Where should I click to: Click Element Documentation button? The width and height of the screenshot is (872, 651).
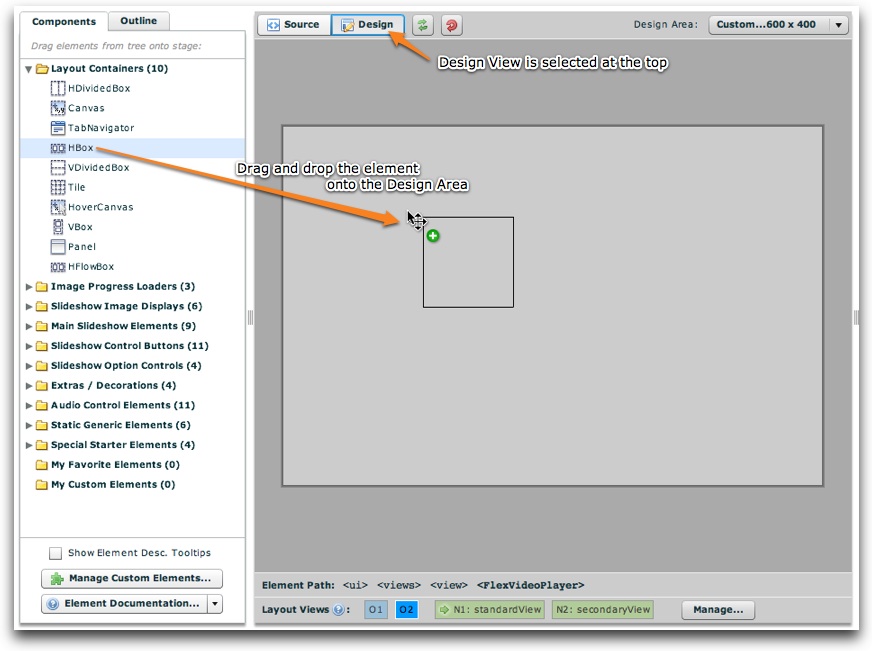pyautogui.click(x=125, y=604)
